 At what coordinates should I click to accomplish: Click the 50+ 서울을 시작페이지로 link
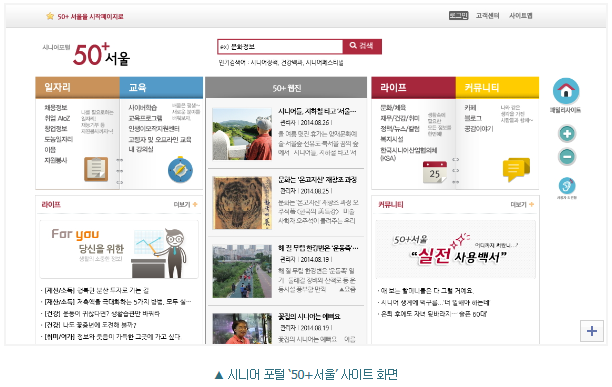pyautogui.click(x=91, y=16)
